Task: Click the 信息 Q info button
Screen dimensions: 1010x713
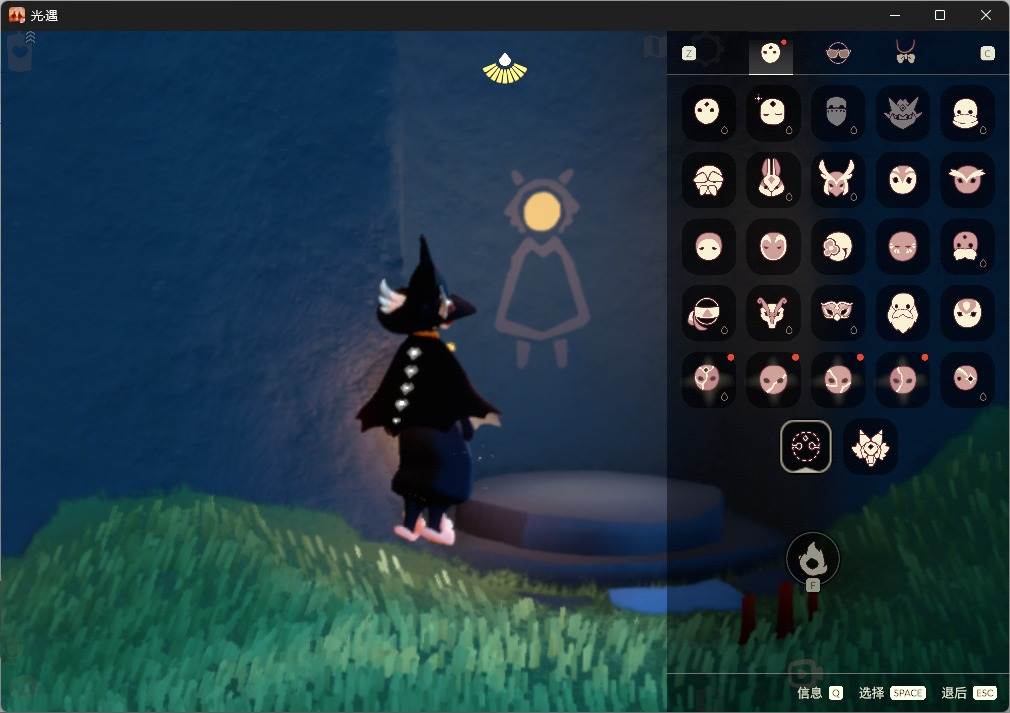Action: (x=819, y=693)
